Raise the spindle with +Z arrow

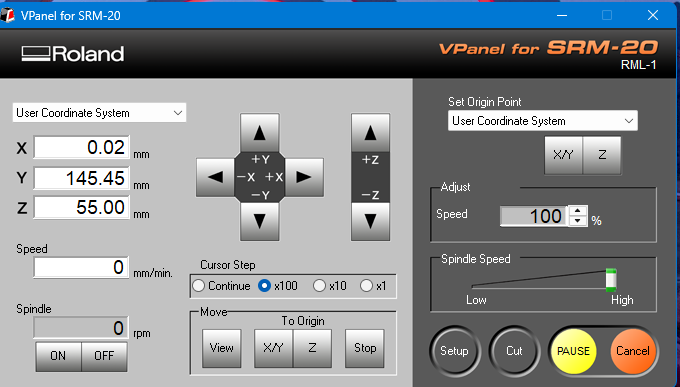(370, 133)
